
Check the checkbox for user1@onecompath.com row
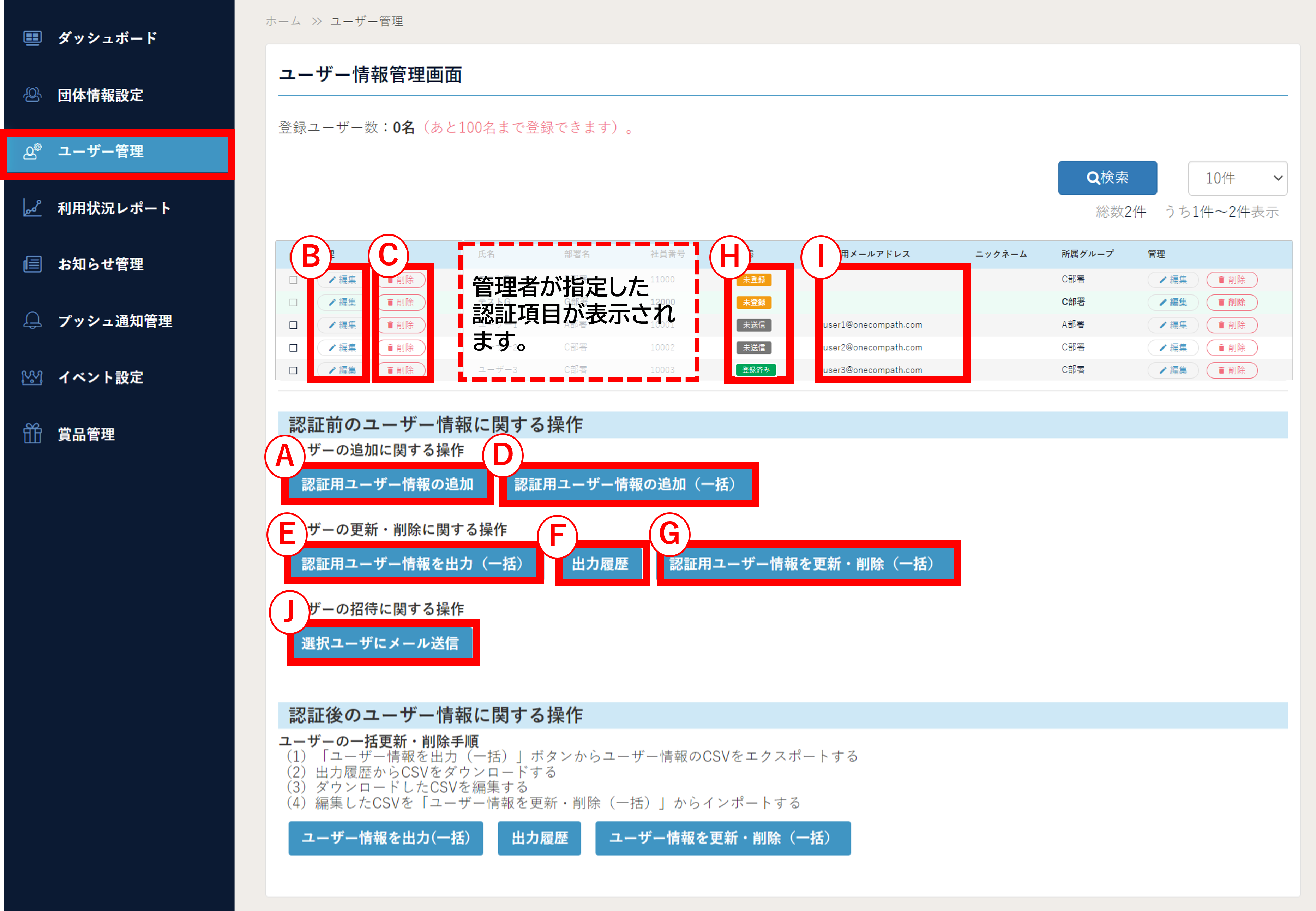coord(293,325)
